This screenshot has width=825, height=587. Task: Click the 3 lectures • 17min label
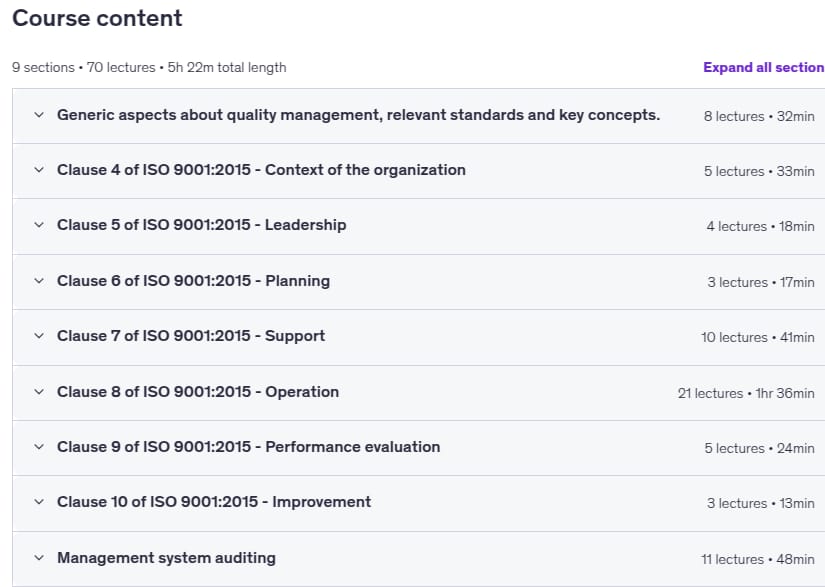pyautogui.click(x=761, y=282)
